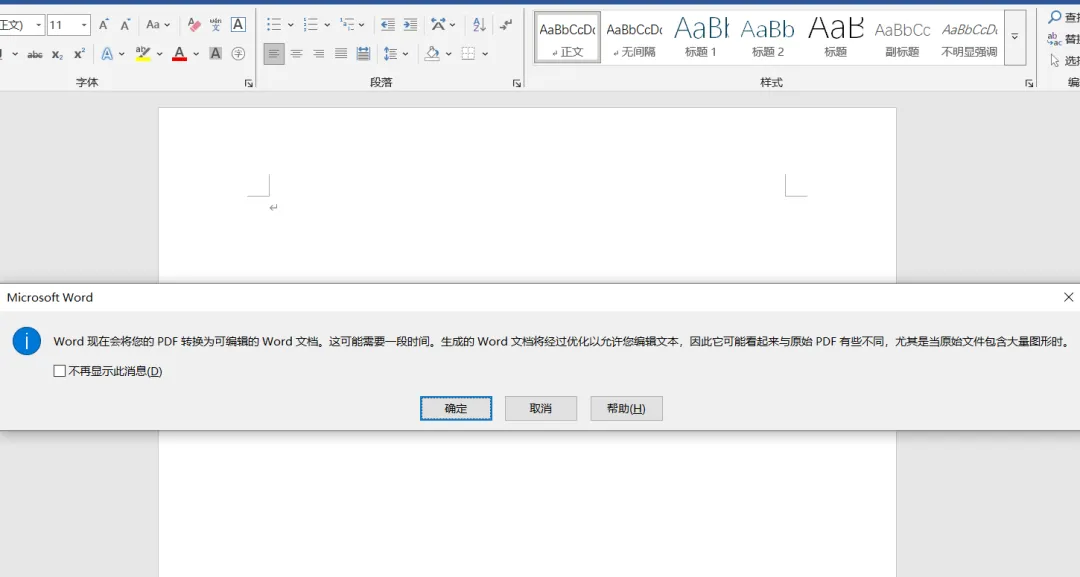Toggle justify alignment button
This screenshot has width=1080, height=577.
point(341,53)
